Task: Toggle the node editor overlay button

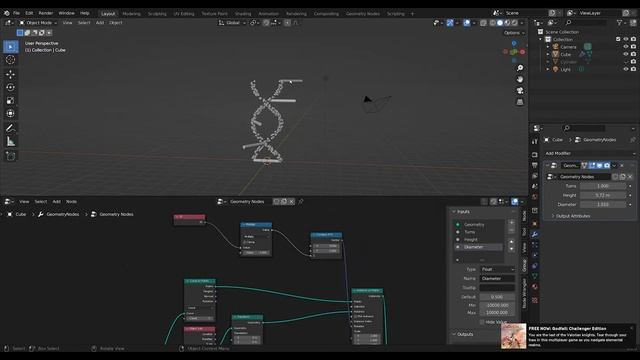Action: point(515,201)
